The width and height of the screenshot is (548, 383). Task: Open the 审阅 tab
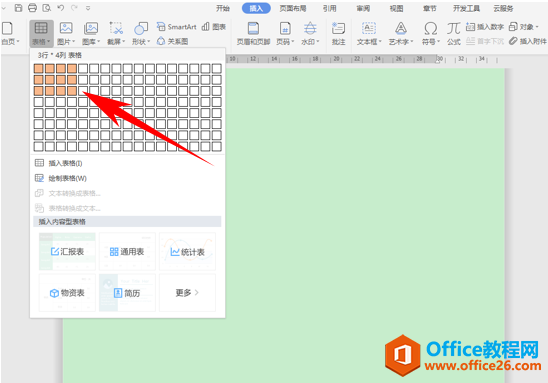tap(363, 8)
